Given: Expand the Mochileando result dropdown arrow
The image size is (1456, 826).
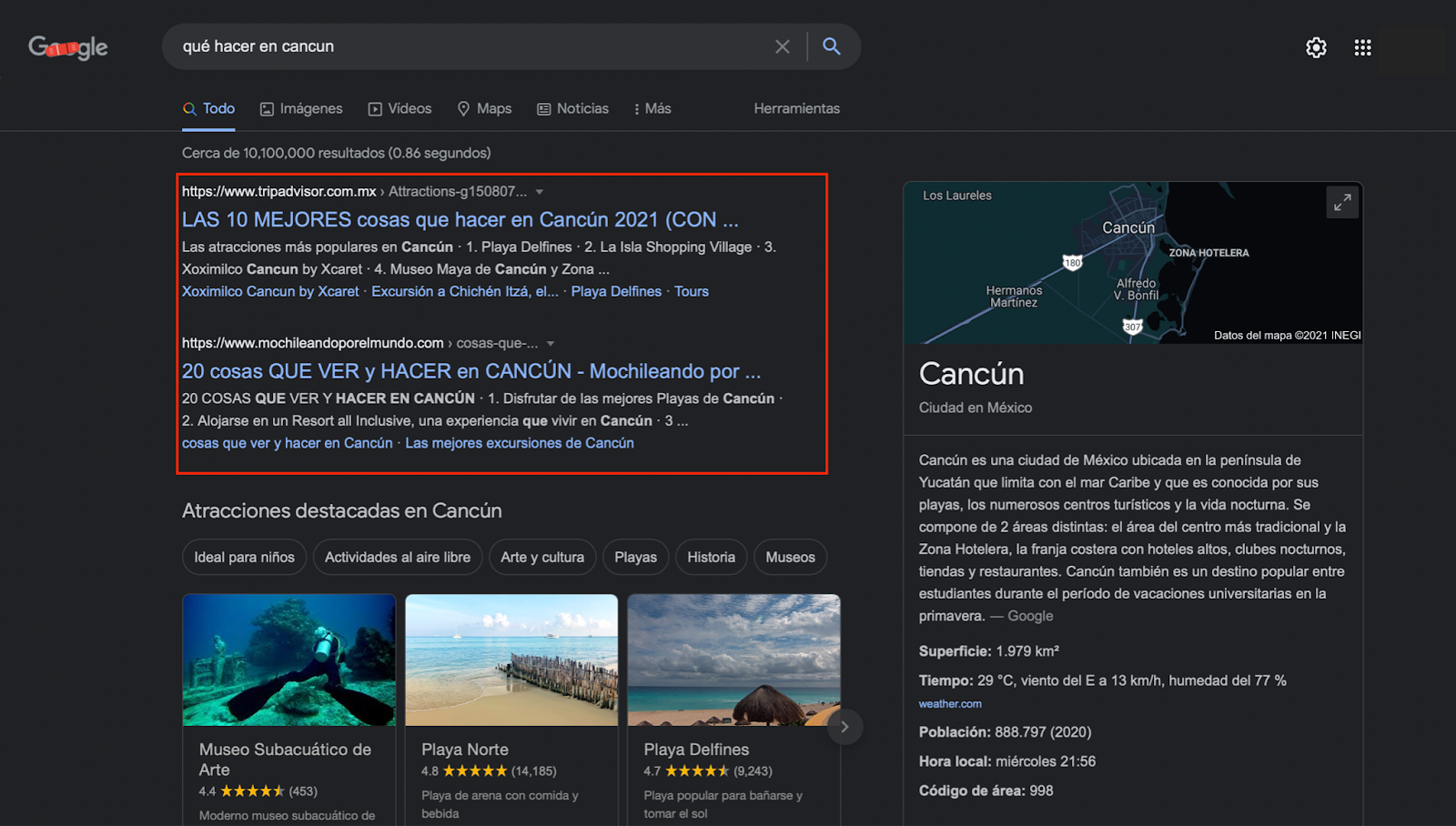Looking at the screenshot, I should point(551,344).
